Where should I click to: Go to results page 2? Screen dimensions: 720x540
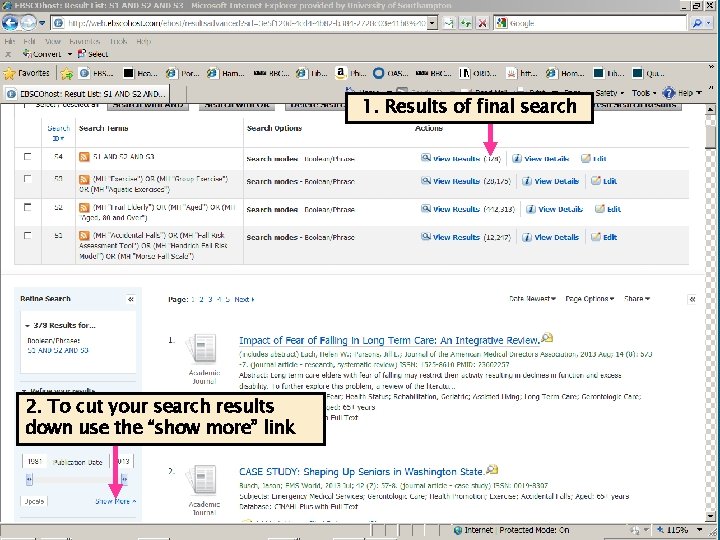[x=201, y=299]
